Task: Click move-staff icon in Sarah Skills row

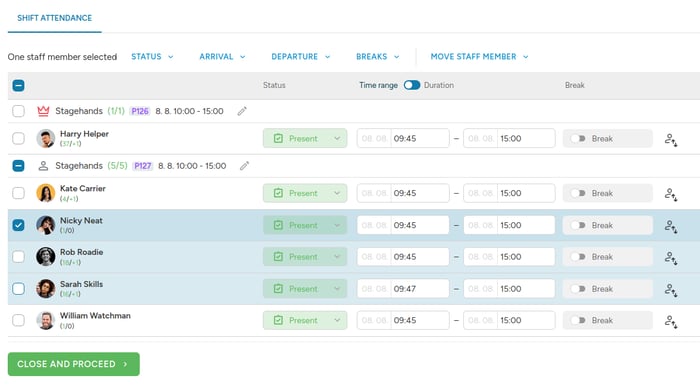Action: click(x=671, y=290)
